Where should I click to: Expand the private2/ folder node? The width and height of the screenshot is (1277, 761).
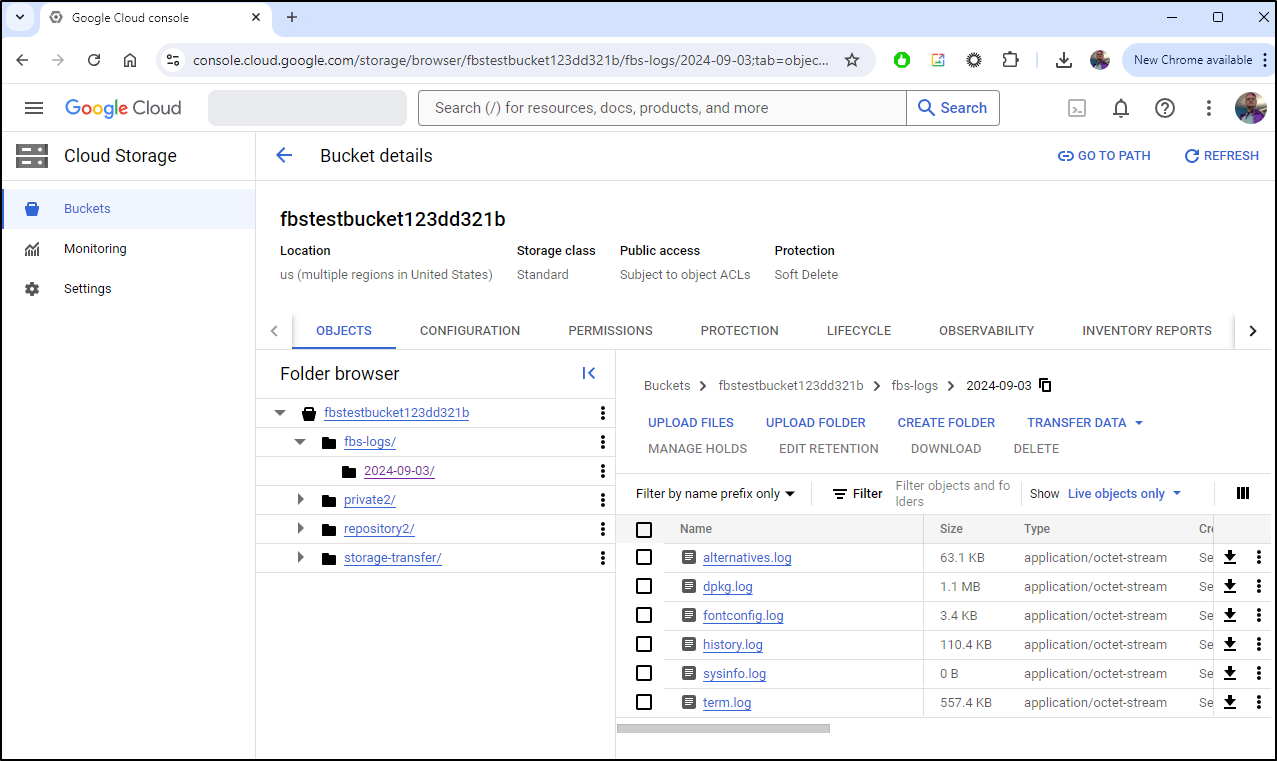coord(300,500)
